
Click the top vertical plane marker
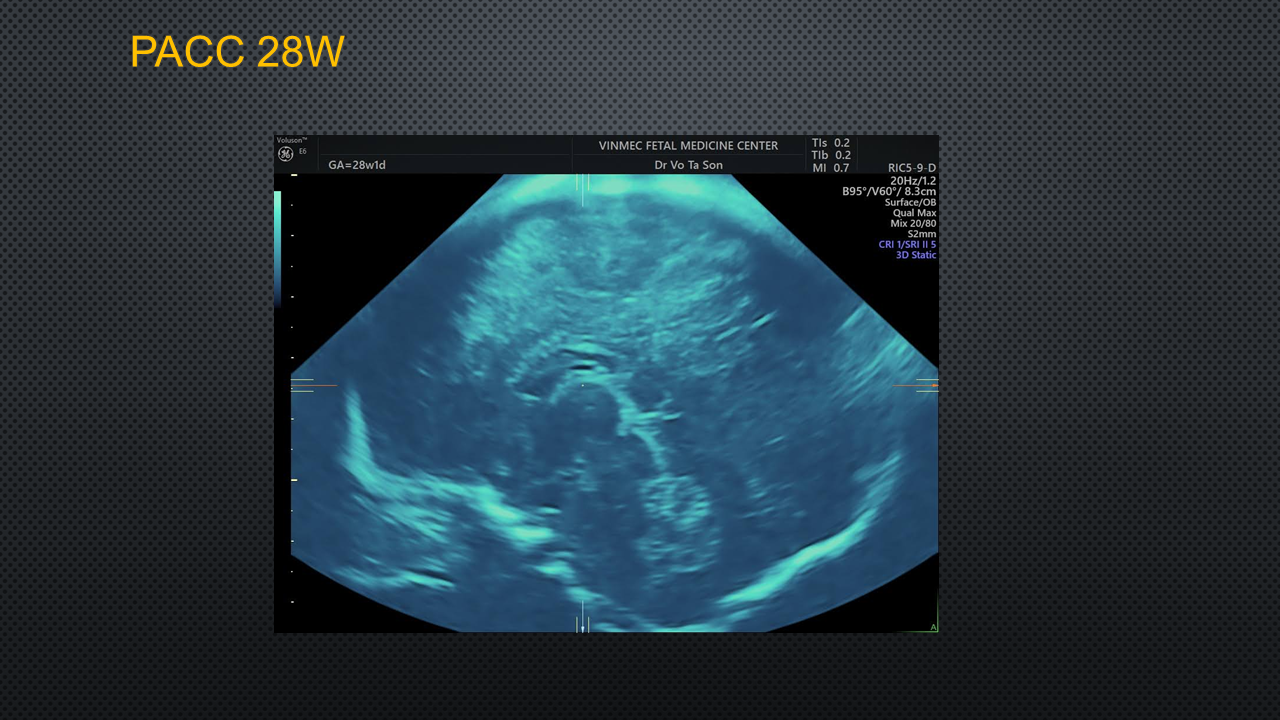pyautogui.click(x=582, y=188)
